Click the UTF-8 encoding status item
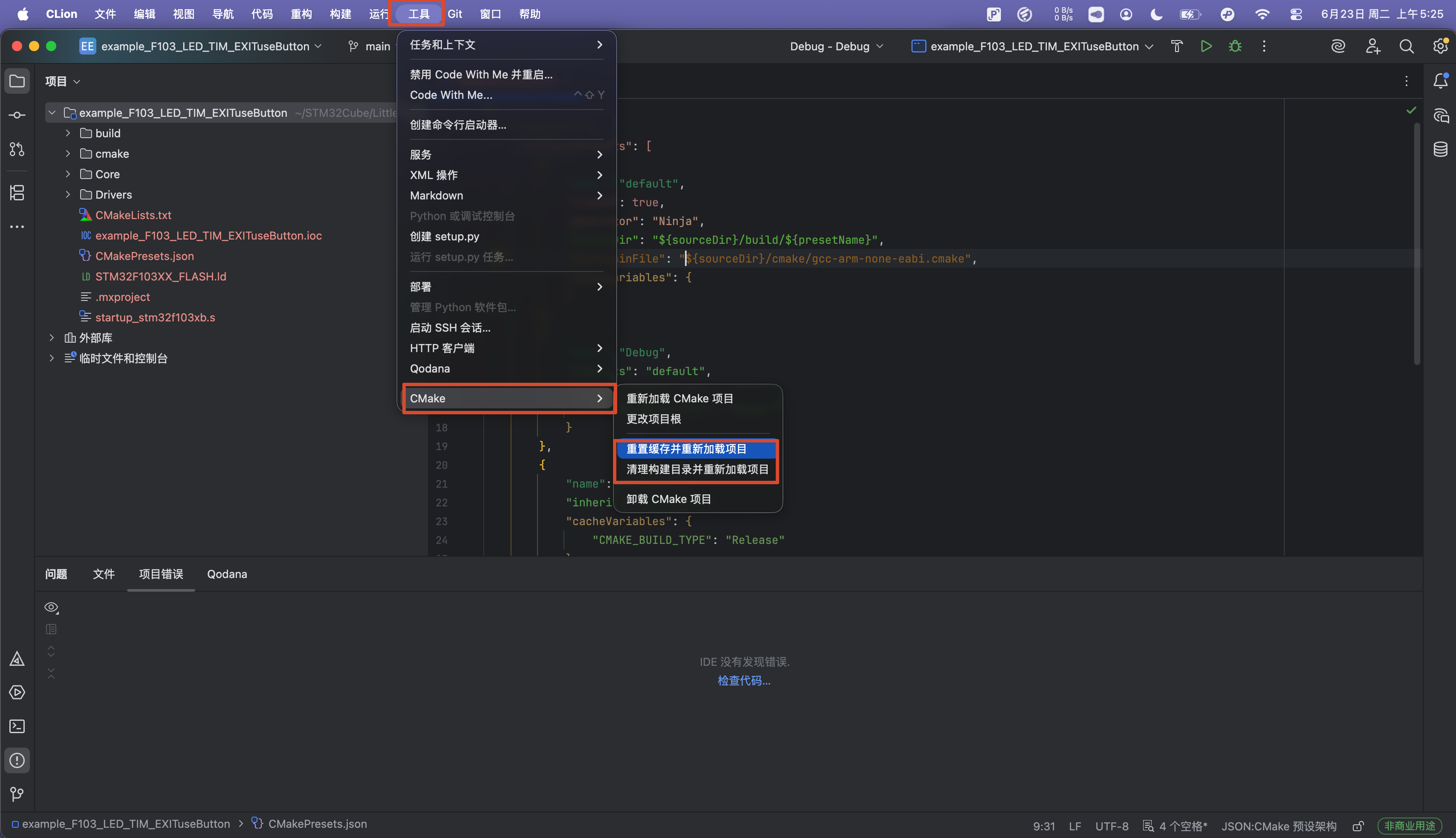This screenshot has height=838, width=1456. tap(1112, 826)
